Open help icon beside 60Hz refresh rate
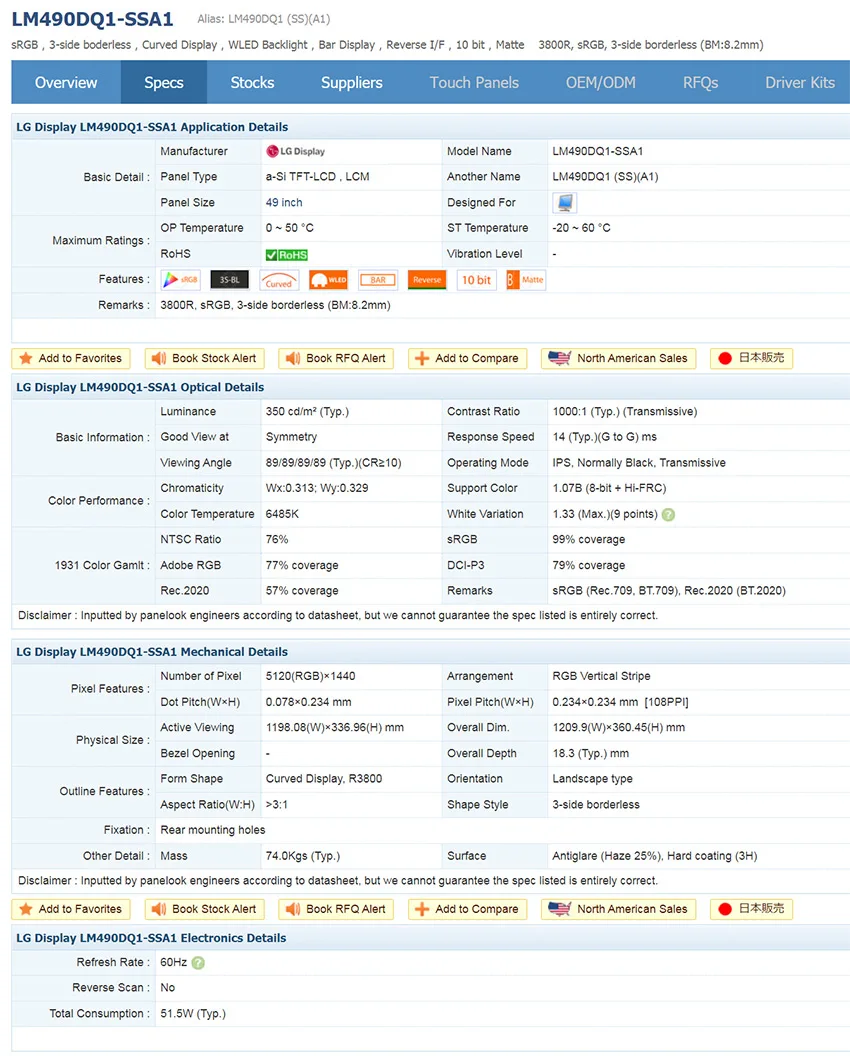Screen dimensions: 850x1056 pyautogui.click(x=198, y=963)
